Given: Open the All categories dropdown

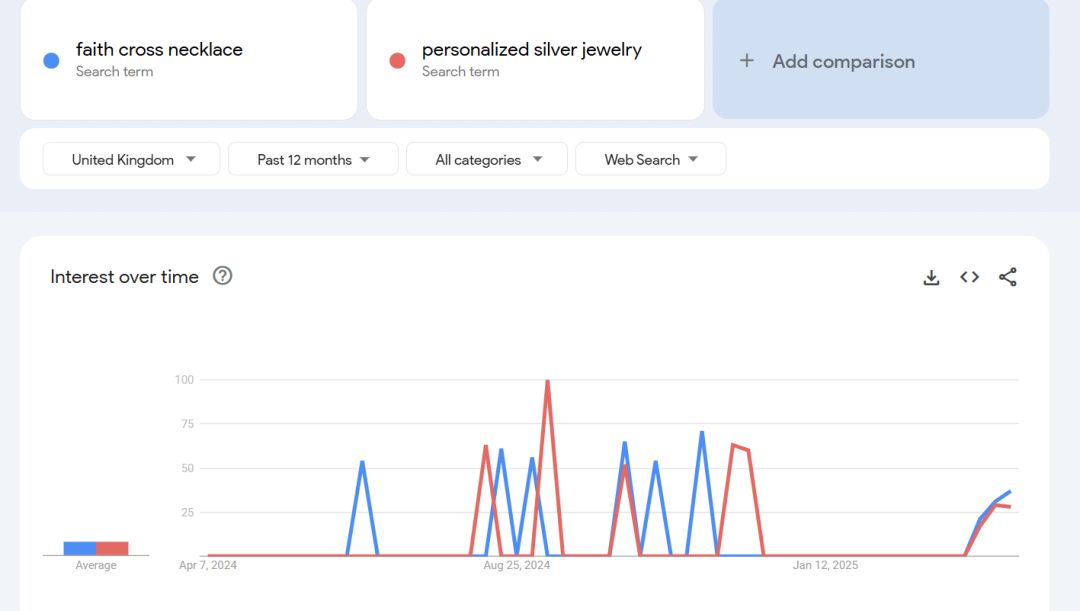Looking at the screenshot, I should pos(487,159).
